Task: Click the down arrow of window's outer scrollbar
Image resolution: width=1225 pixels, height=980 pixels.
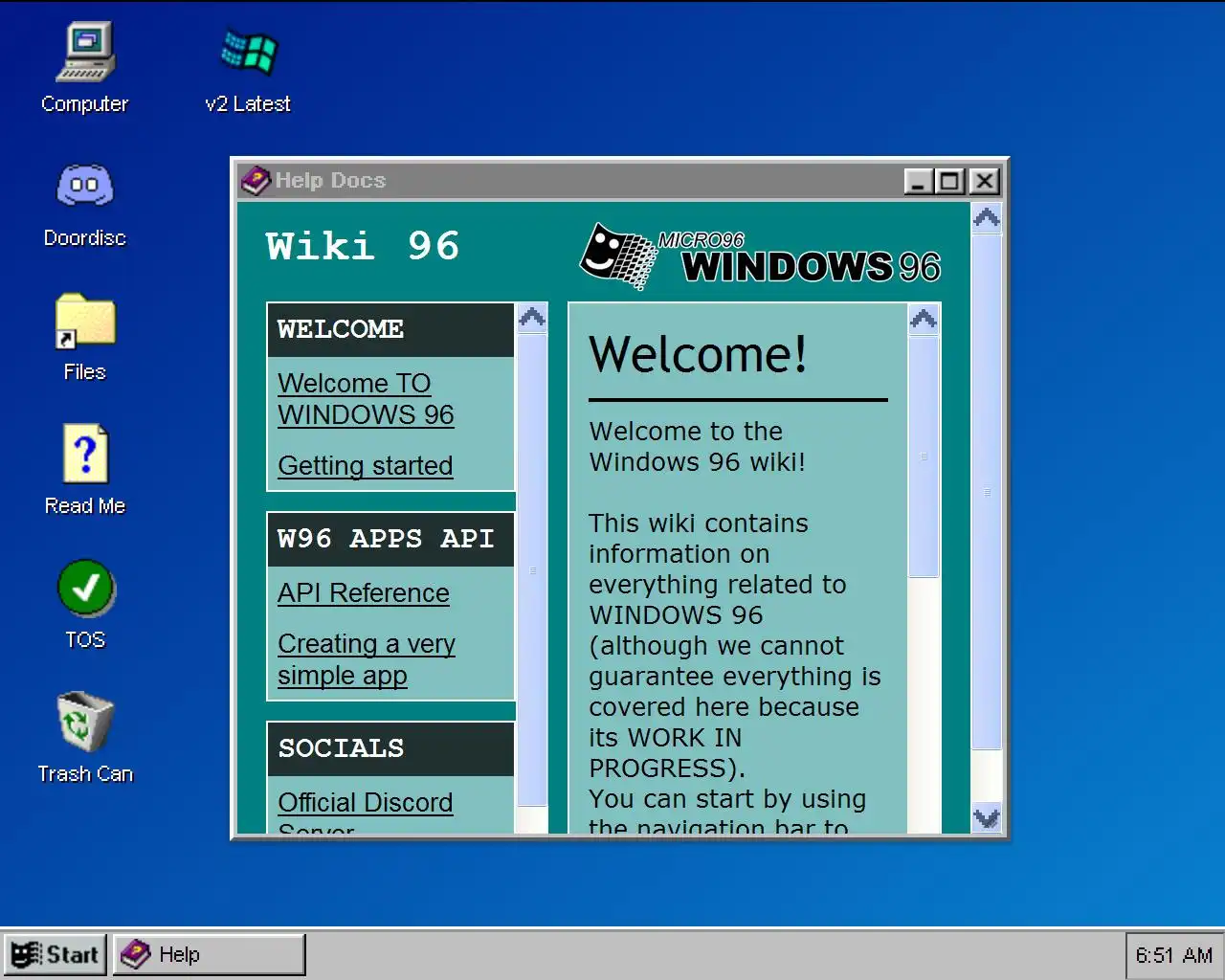Action: pos(987,817)
